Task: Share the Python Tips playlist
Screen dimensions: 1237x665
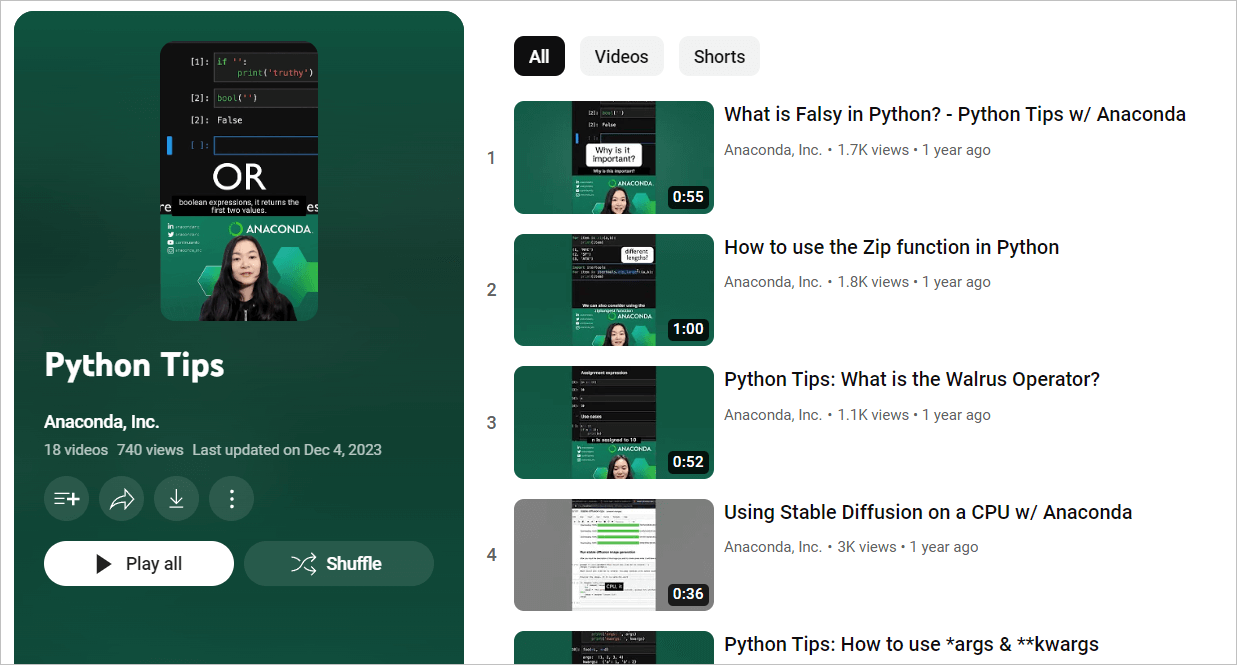Action: click(x=121, y=498)
